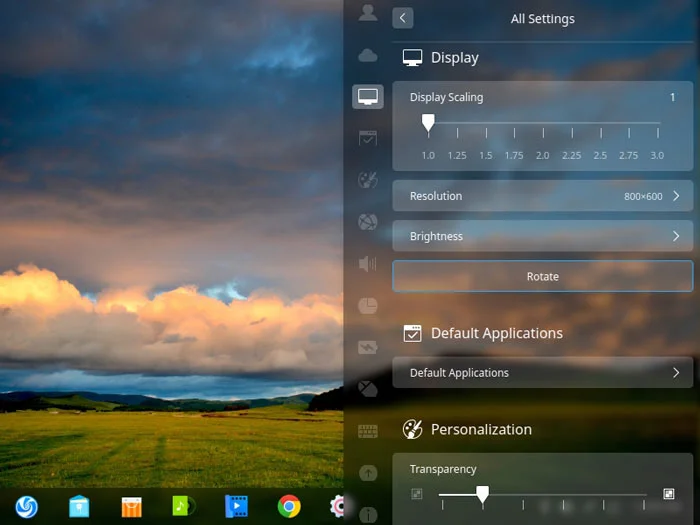Expand the Resolution 800×600 option
Image resolution: width=700 pixels, height=525 pixels.
tap(542, 196)
